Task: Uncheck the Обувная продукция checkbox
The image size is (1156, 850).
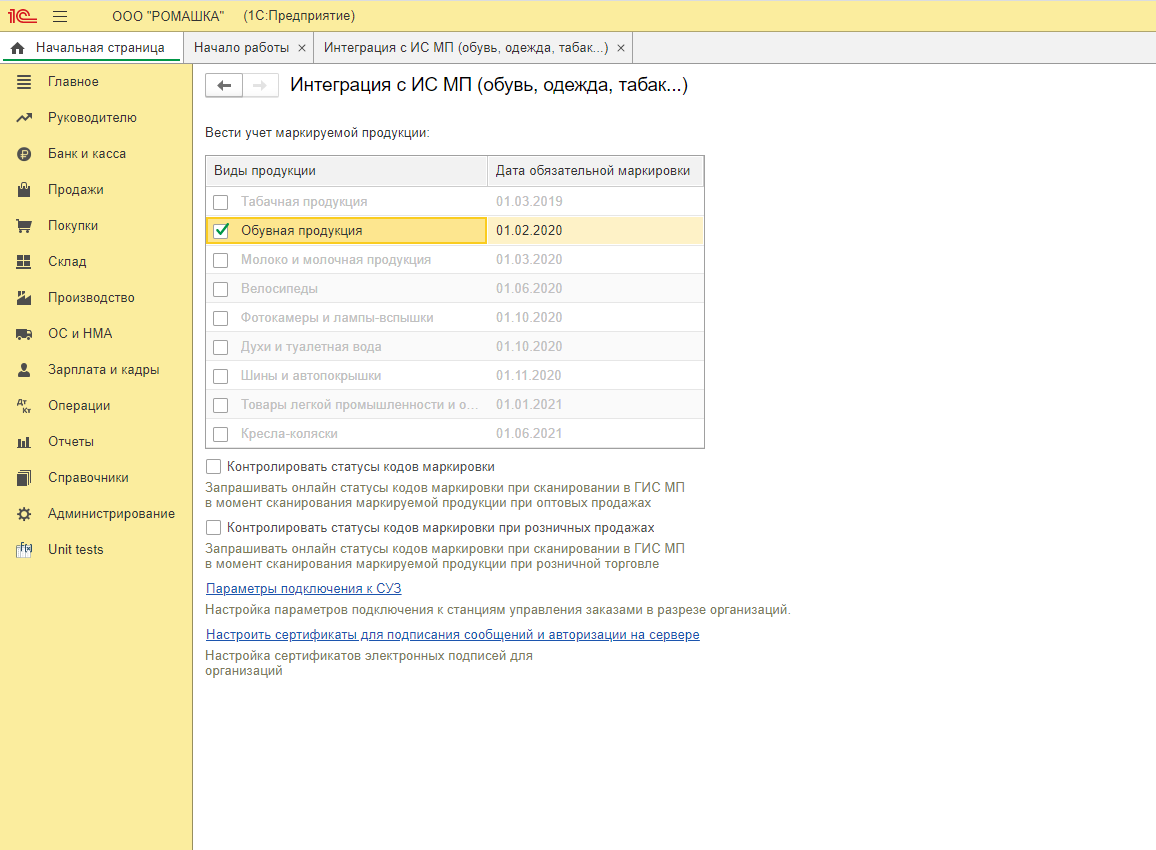Action: (220, 231)
